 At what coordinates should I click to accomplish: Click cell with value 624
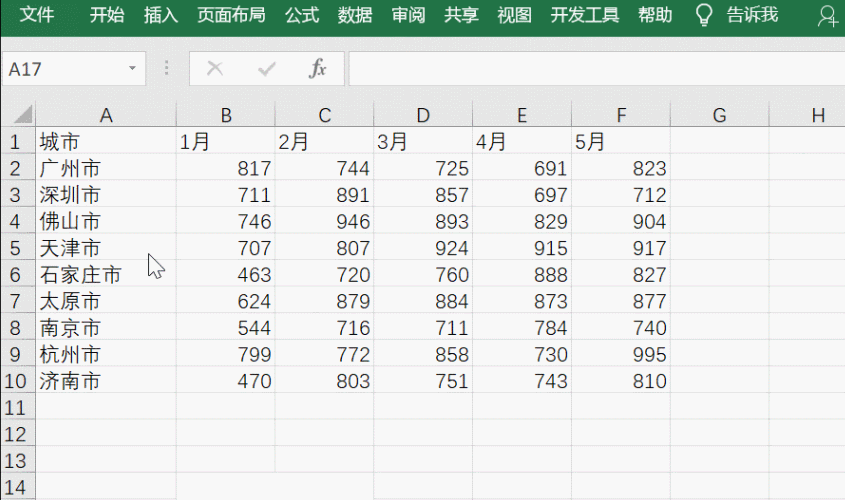226,301
